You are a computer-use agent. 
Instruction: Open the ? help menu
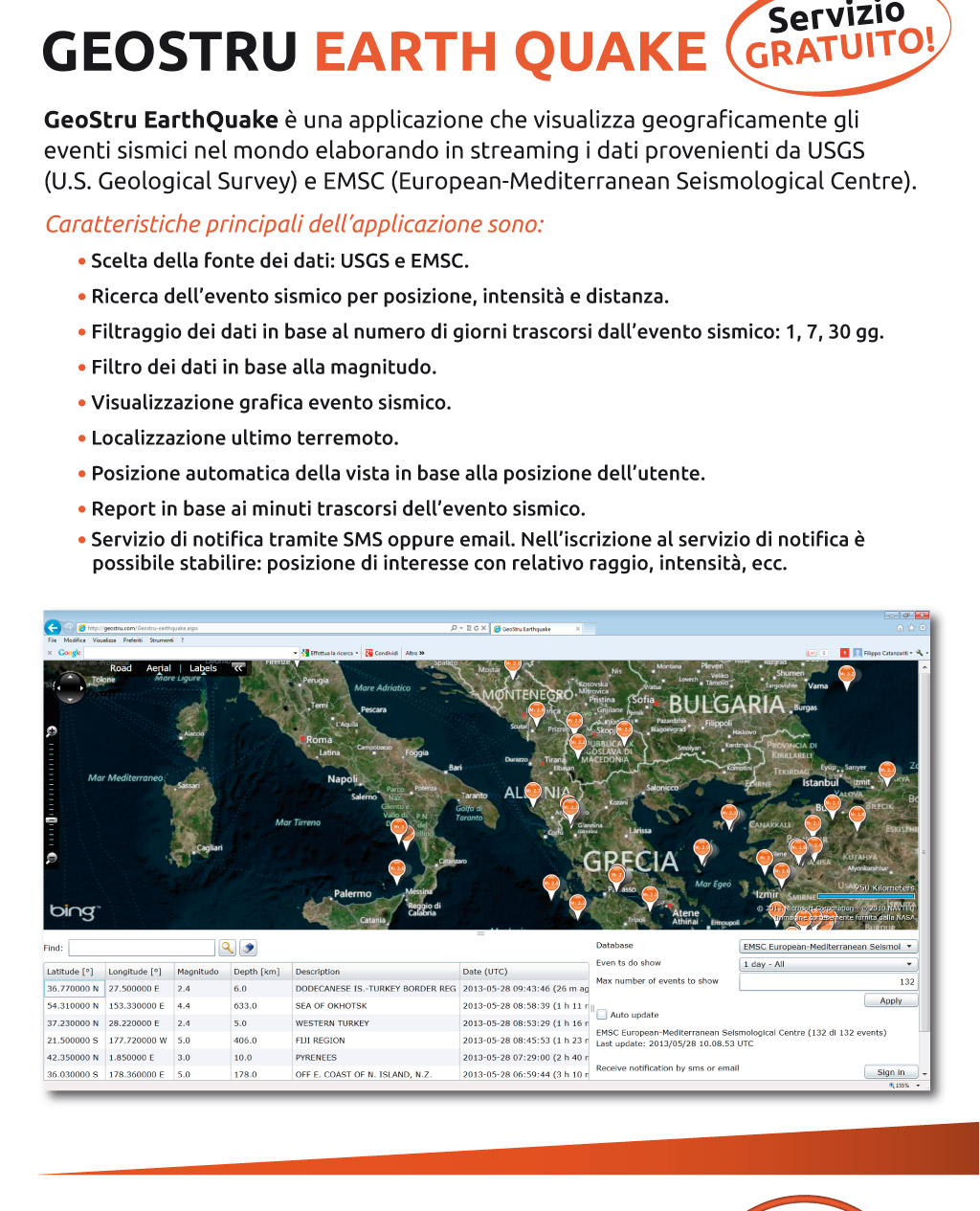(182, 640)
